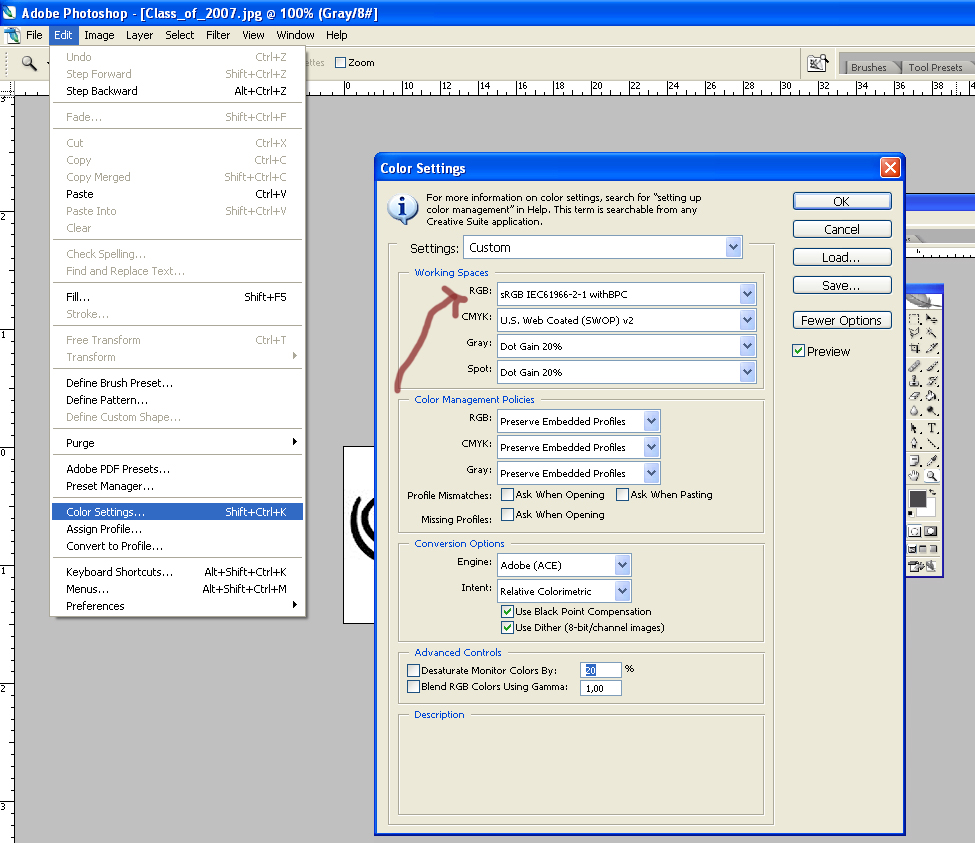Image resolution: width=975 pixels, height=843 pixels.
Task: Select the Hand tool in toolbox
Action: click(x=915, y=476)
